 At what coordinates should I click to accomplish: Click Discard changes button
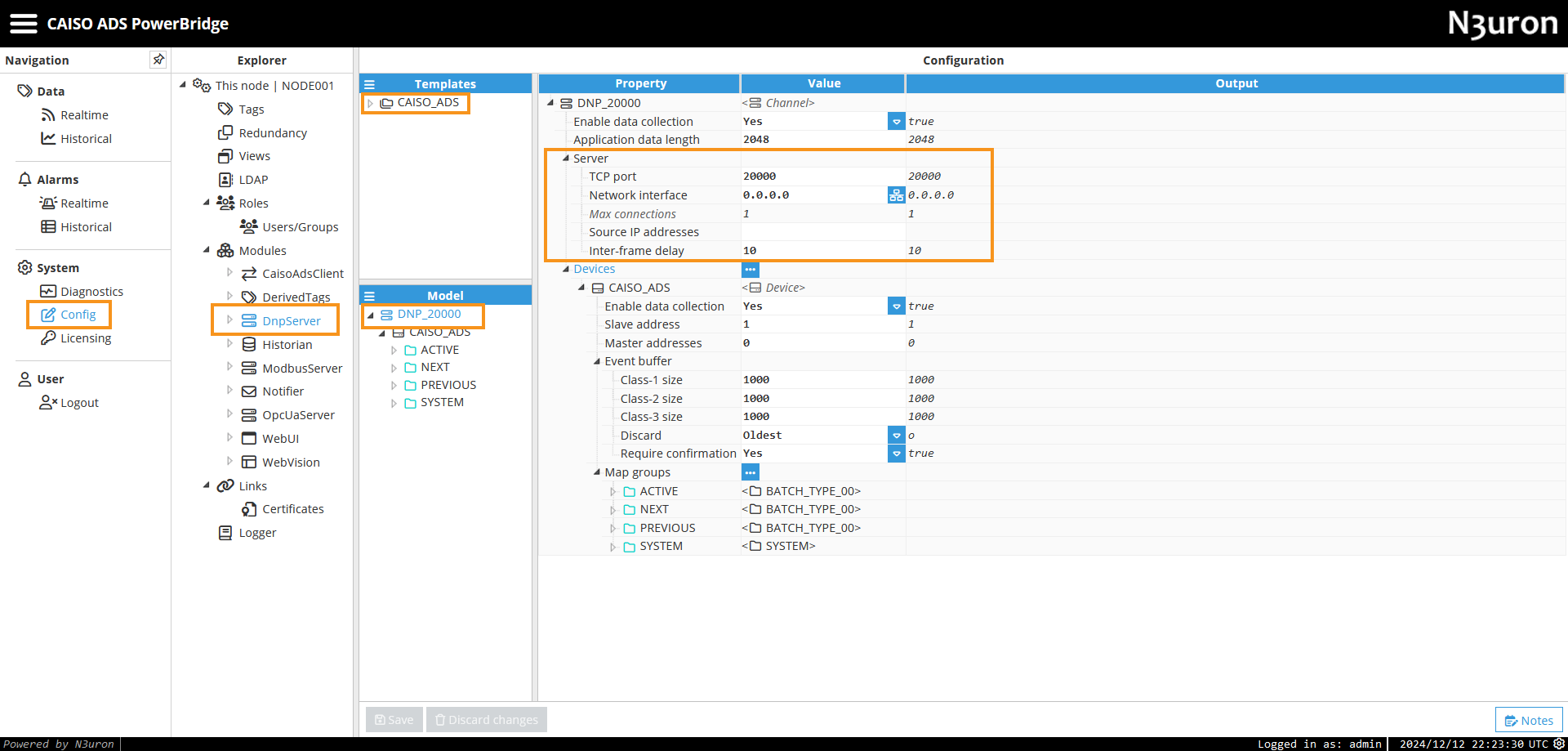487,720
